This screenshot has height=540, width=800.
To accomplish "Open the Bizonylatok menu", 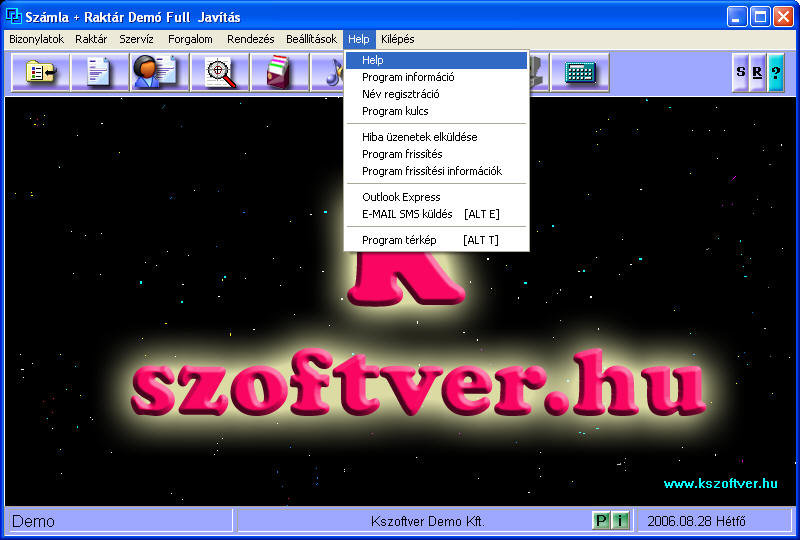I will pyautogui.click(x=37, y=39).
